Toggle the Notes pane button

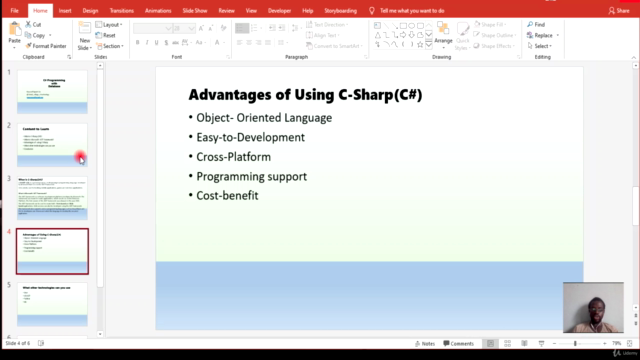point(424,344)
